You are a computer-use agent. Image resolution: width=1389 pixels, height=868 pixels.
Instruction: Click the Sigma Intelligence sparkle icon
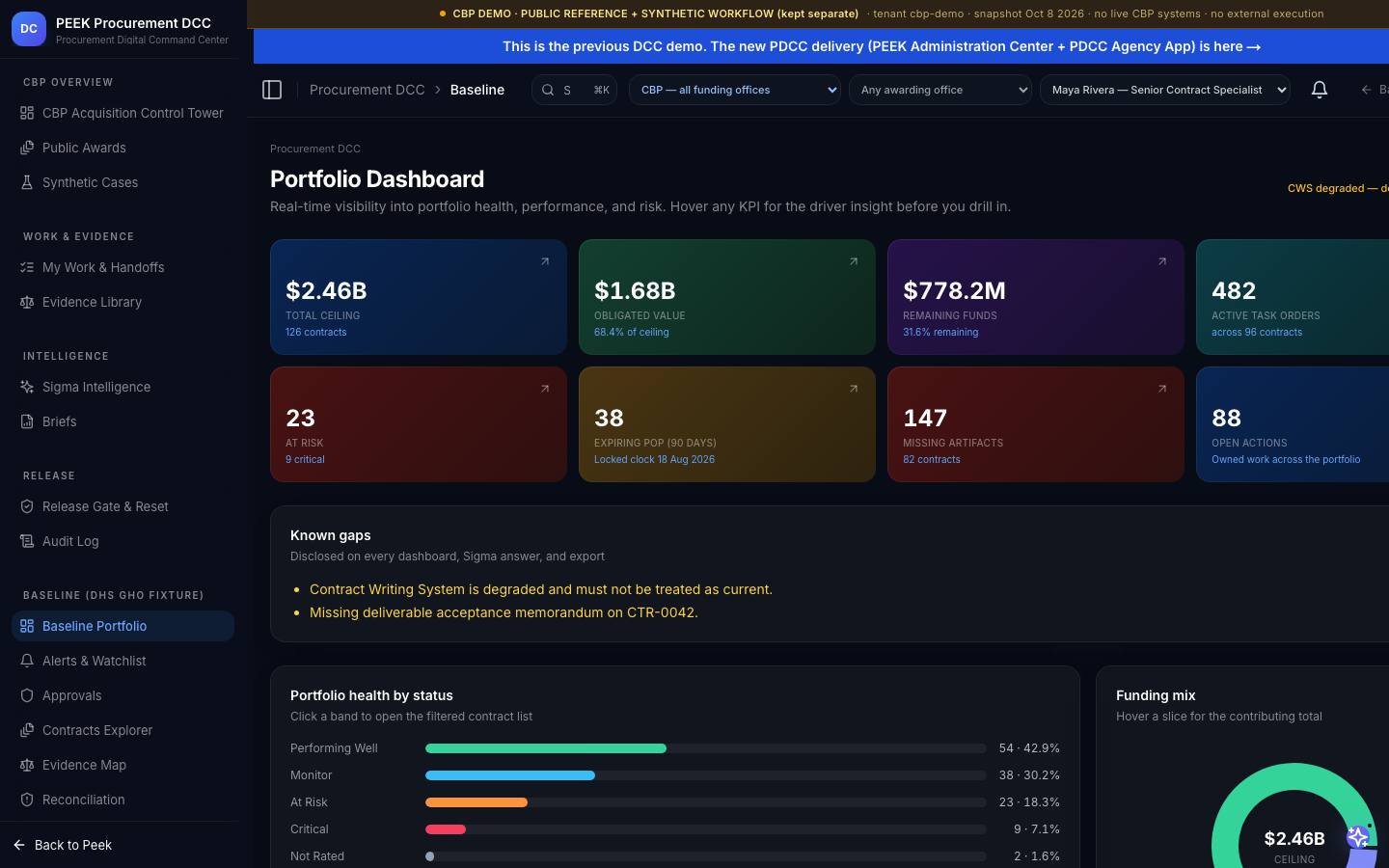[x=27, y=387]
